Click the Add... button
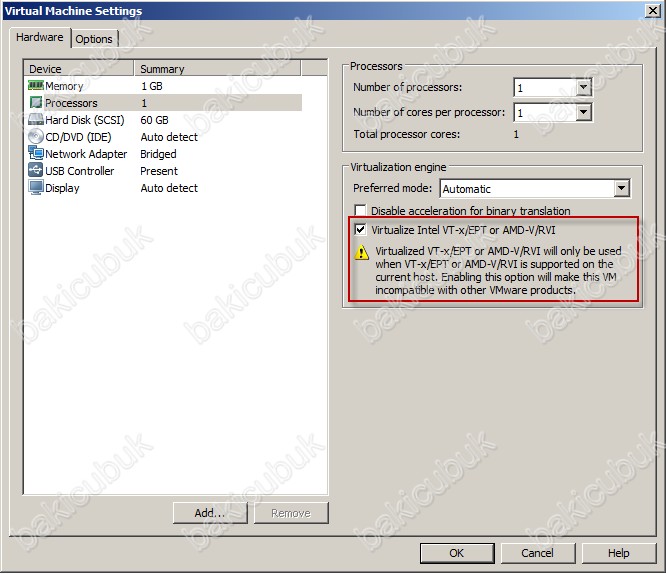Image resolution: width=666 pixels, height=574 pixels. click(x=210, y=513)
